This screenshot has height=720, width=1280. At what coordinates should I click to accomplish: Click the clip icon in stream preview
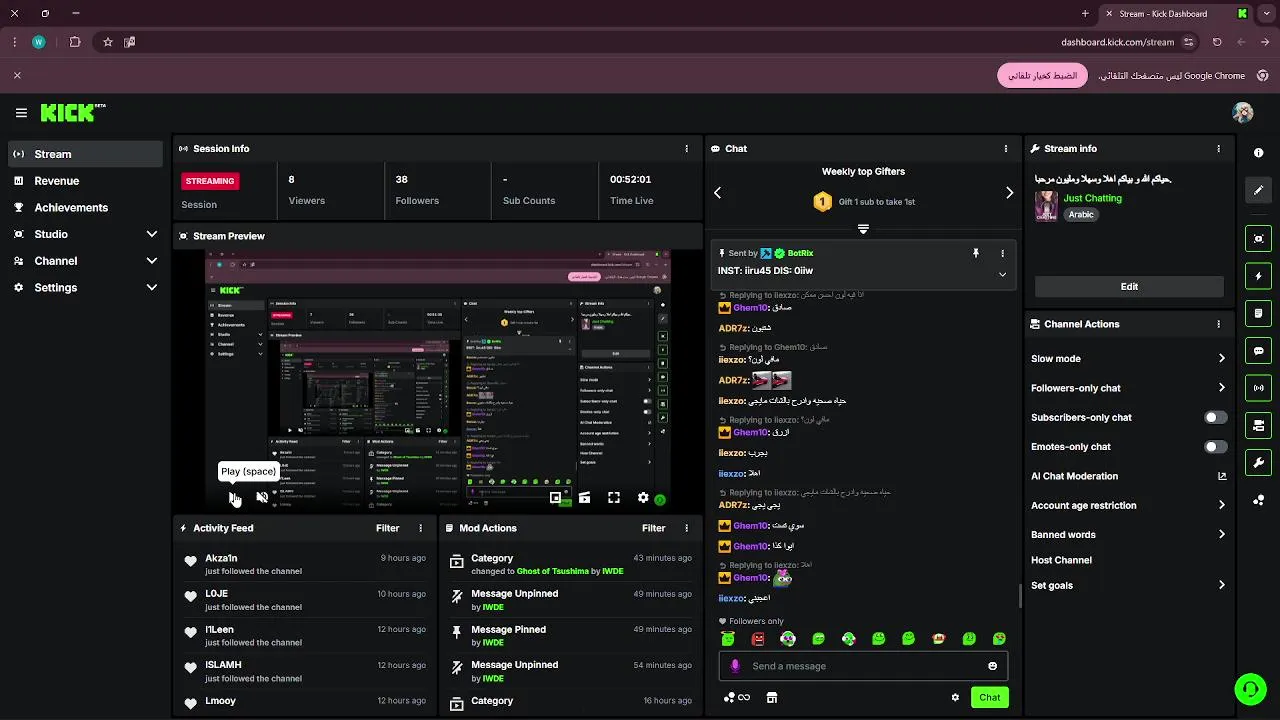click(584, 497)
